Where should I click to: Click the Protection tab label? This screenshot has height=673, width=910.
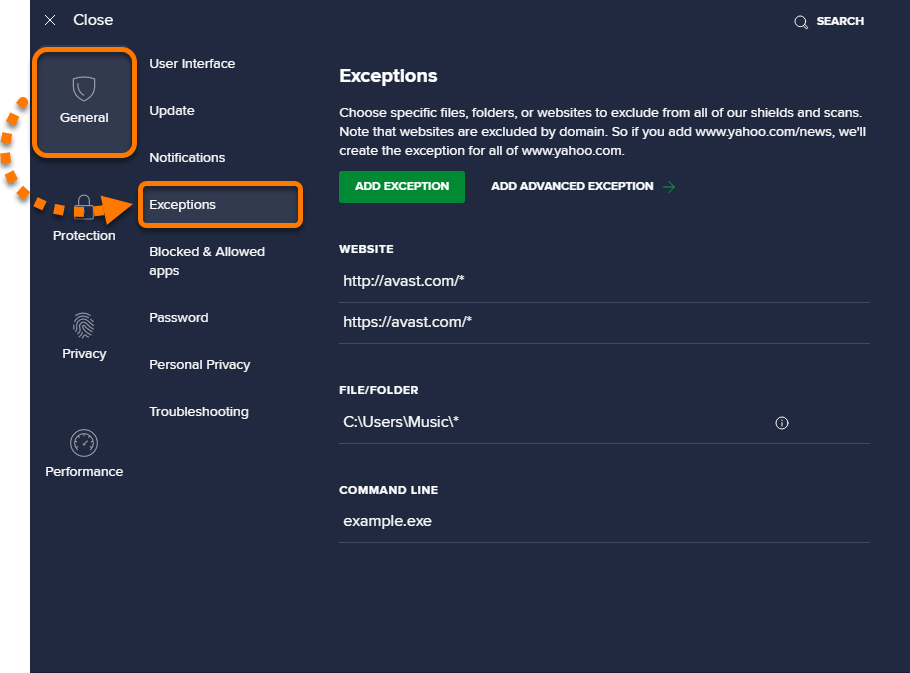84,236
